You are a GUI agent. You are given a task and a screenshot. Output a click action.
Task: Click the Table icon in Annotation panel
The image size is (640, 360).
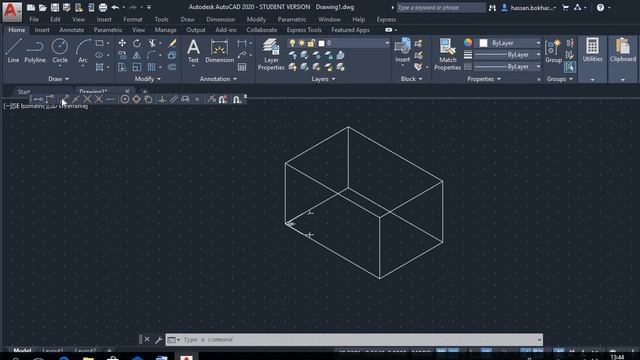[x=242, y=67]
